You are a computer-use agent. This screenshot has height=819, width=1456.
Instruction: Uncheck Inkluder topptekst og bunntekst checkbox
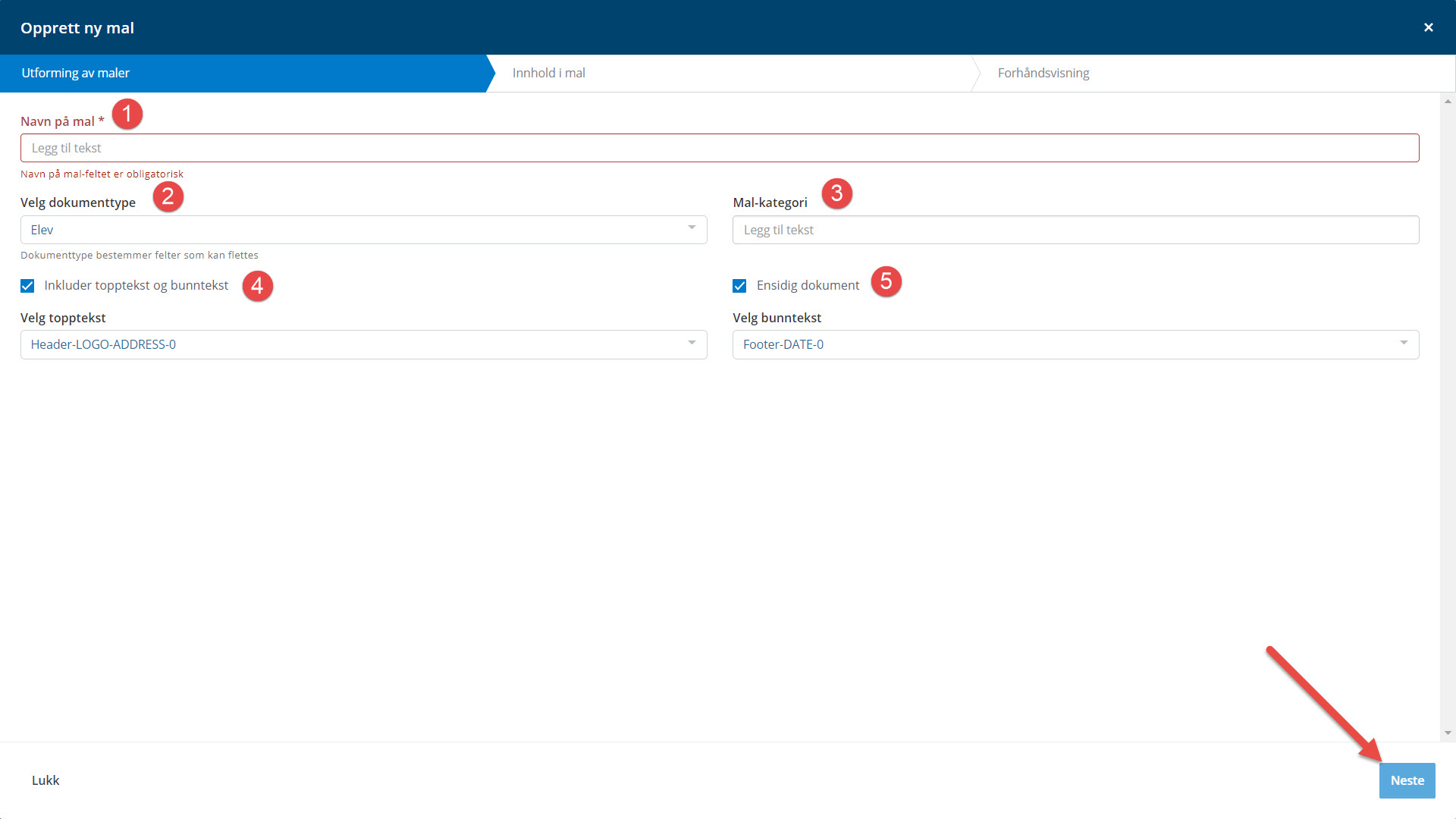point(27,286)
